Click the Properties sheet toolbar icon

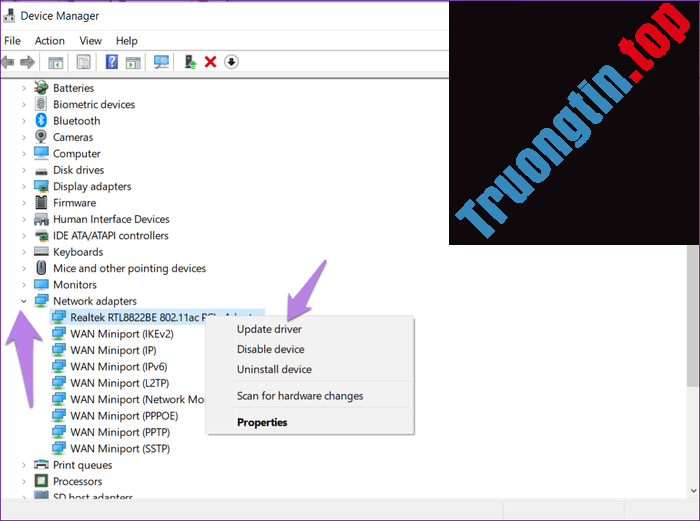pyautogui.click(x=83, y=62)
